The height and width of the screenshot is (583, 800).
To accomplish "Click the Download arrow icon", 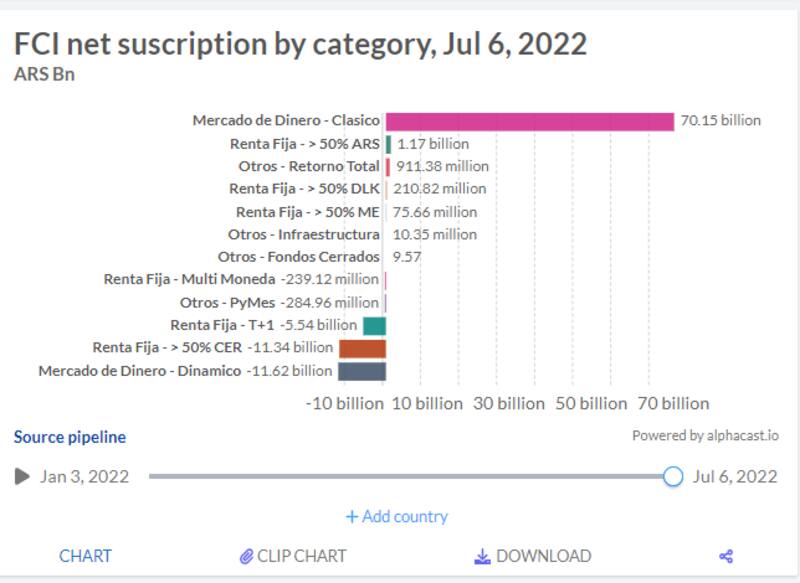I will point(482,556).
